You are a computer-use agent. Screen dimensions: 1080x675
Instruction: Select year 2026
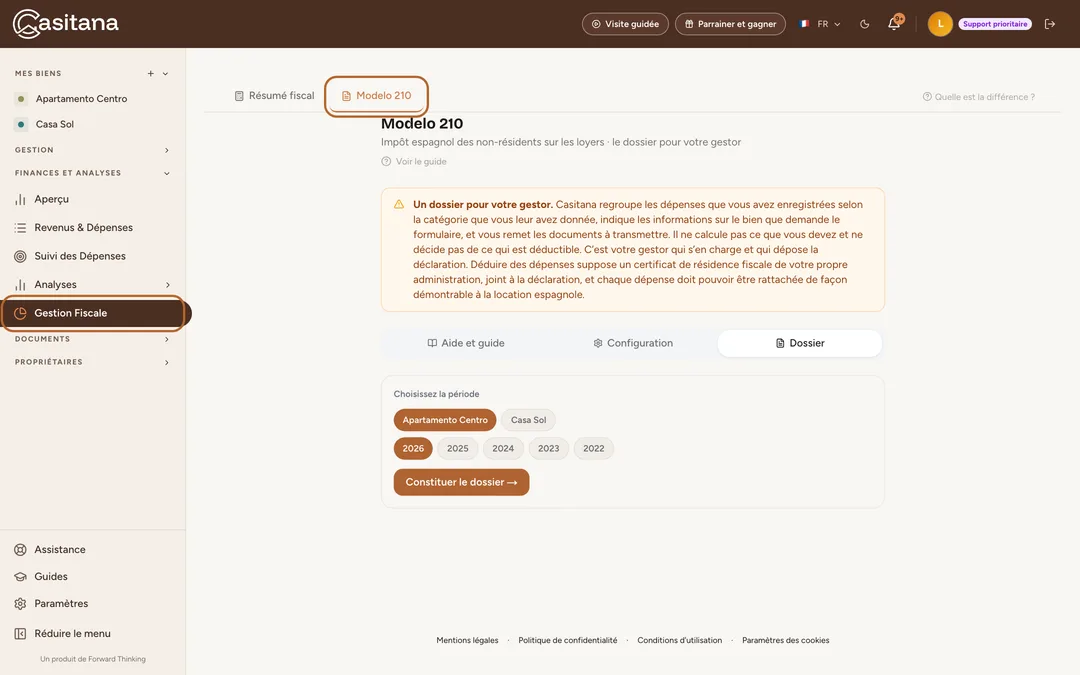coord(413,448)
